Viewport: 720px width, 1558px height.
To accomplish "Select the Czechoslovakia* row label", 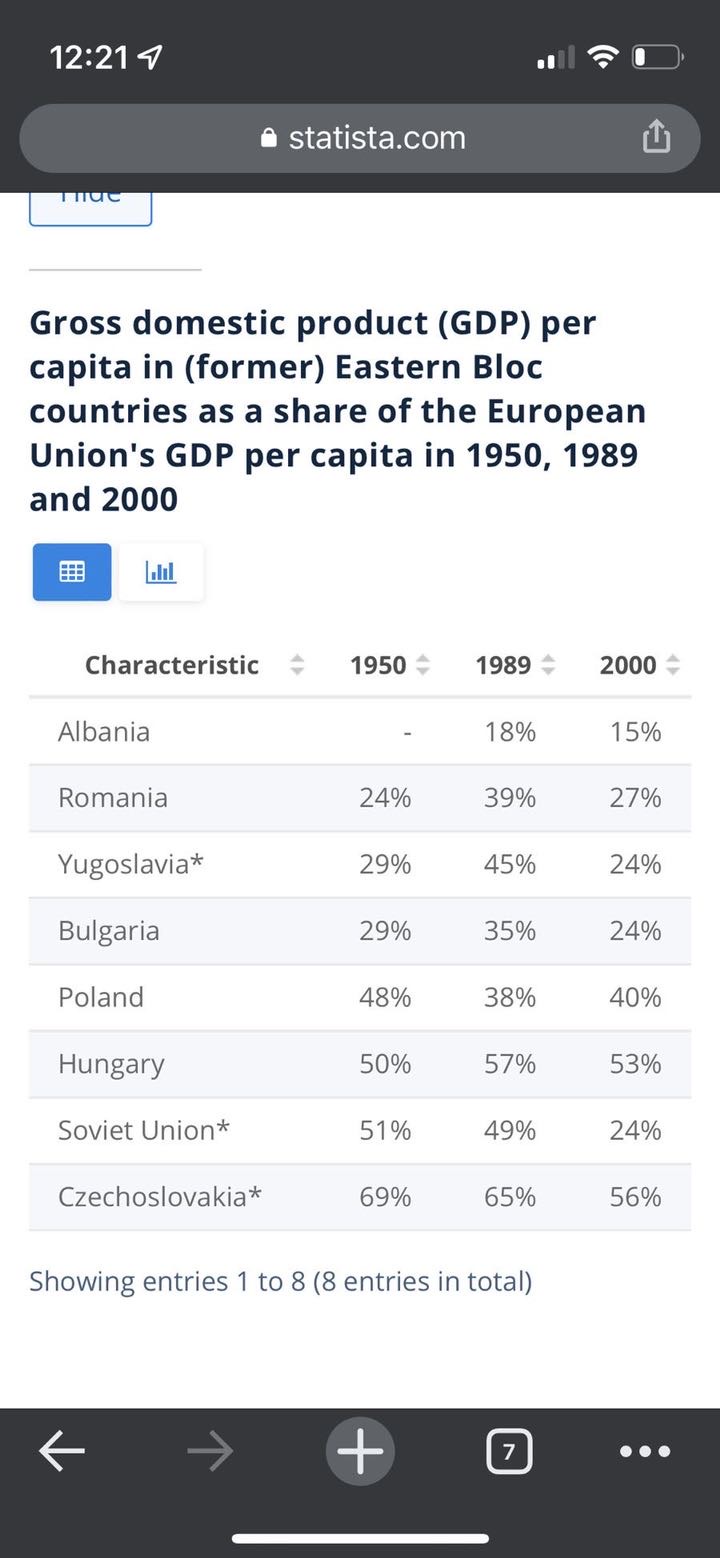I will [x=160, y=1197].
